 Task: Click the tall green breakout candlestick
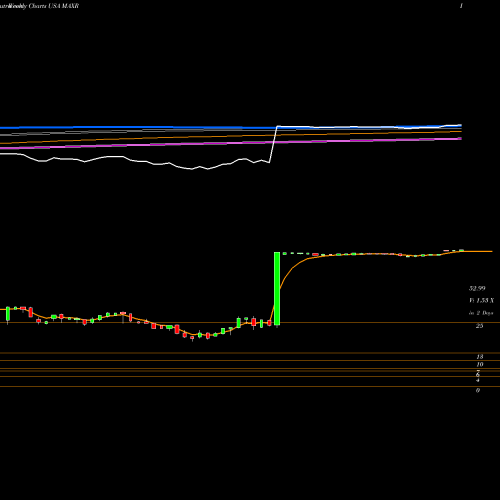click(277, 289)
